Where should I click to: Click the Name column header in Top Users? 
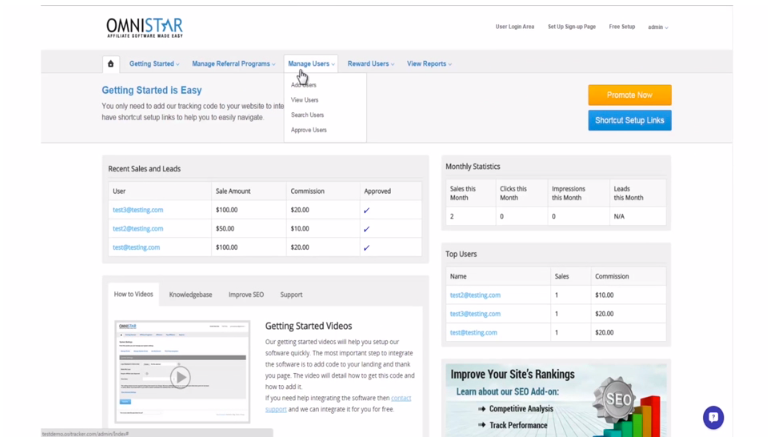click(x=458, y=277)
